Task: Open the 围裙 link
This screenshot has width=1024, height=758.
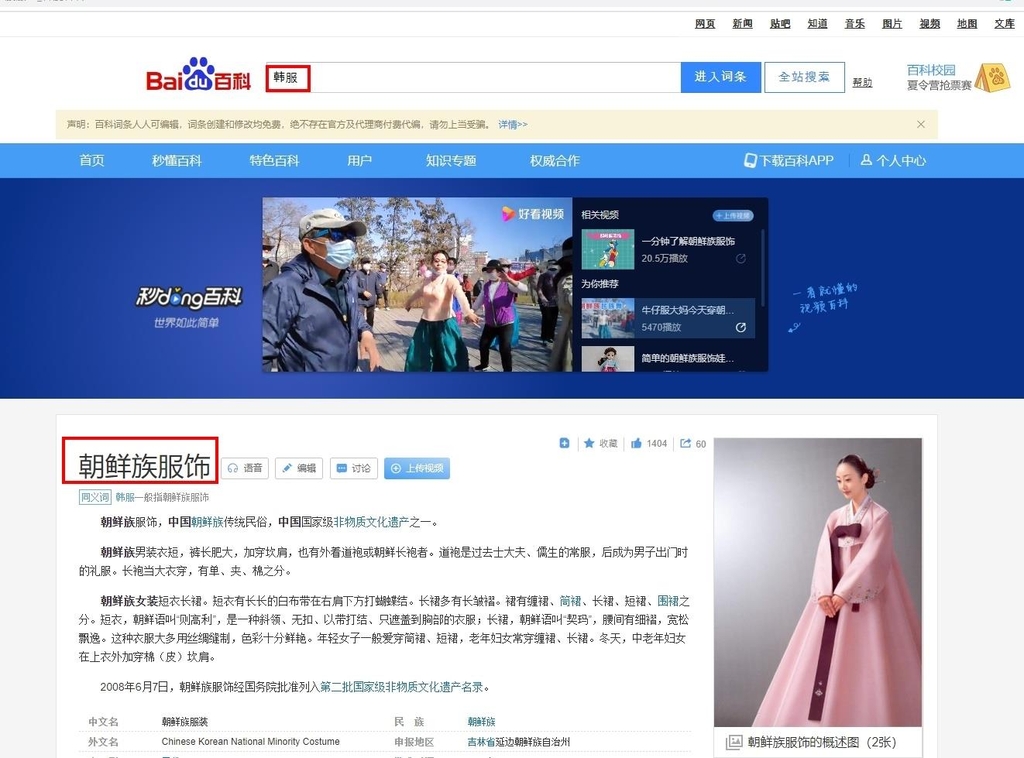Action: 667,601
